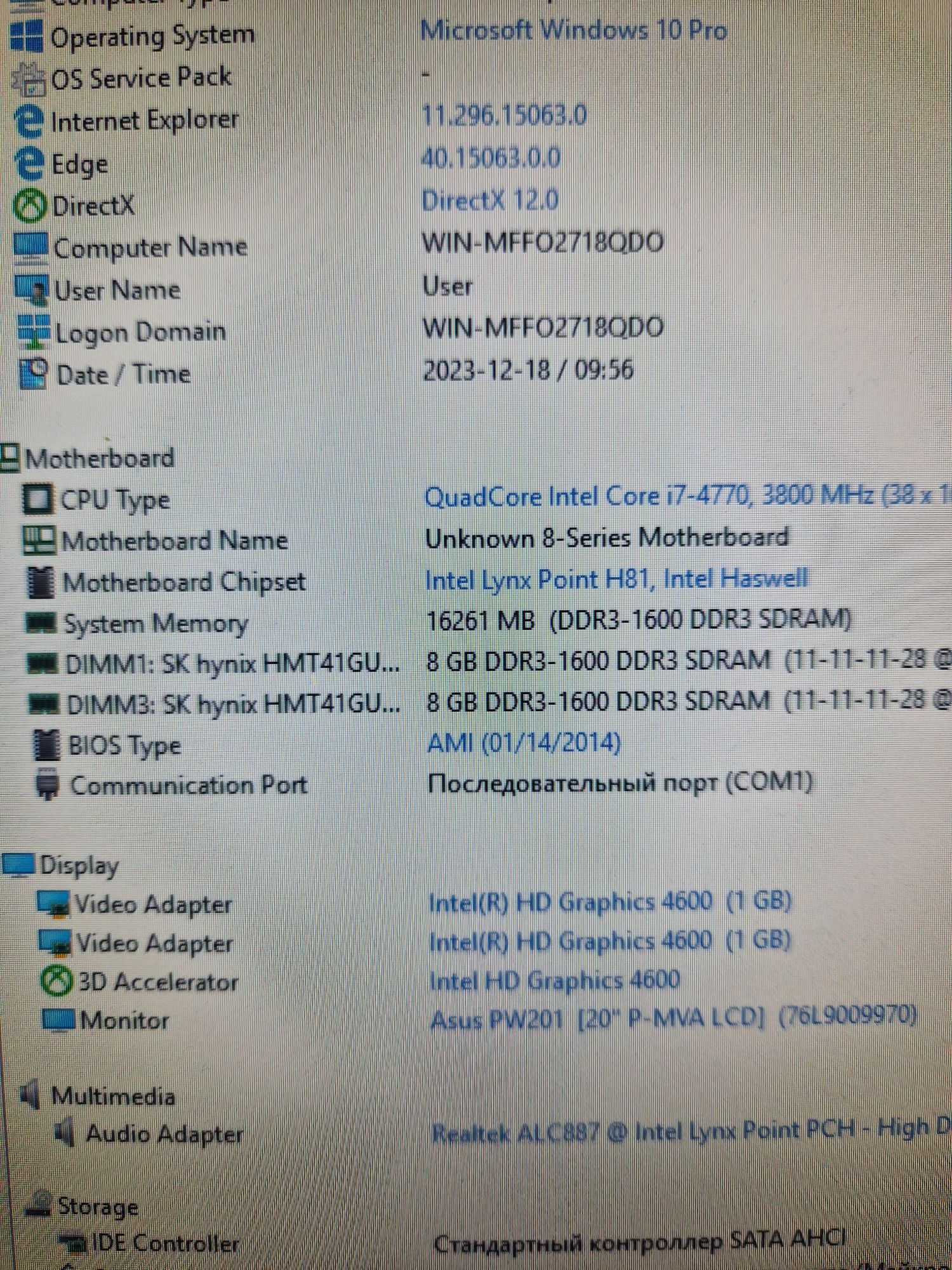Image resolution: width=952 pixels, height=1270 pixels.
Task: Select the Storage section heading
Action: point(98,1206)
